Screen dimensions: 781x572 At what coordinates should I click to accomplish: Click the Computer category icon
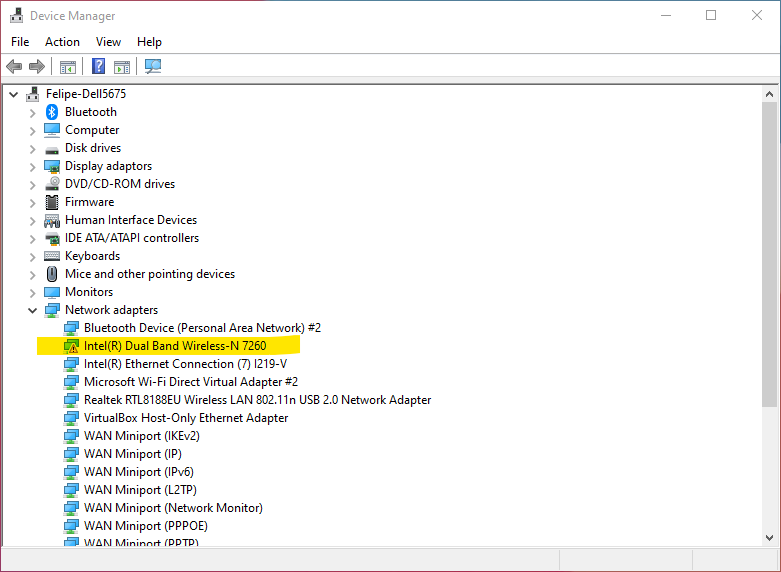click(52, 130)
